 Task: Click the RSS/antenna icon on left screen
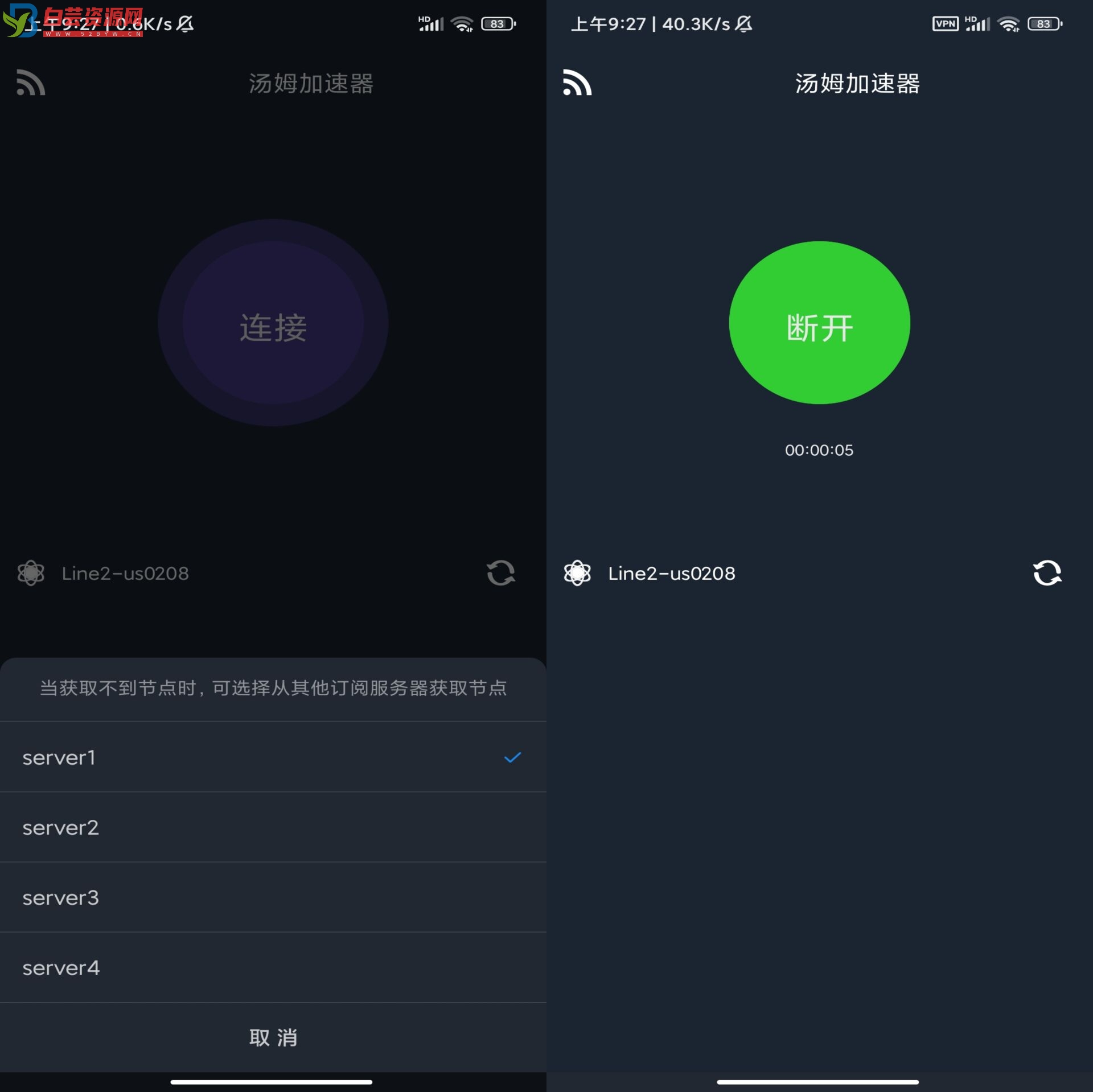[29, 82]
